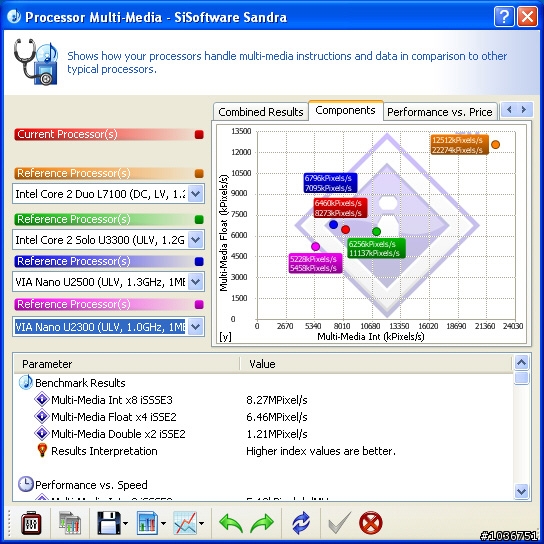This screenshot has width=544, height=544.
Task: Click the red data point on the chart
Action: pos(345,229)
